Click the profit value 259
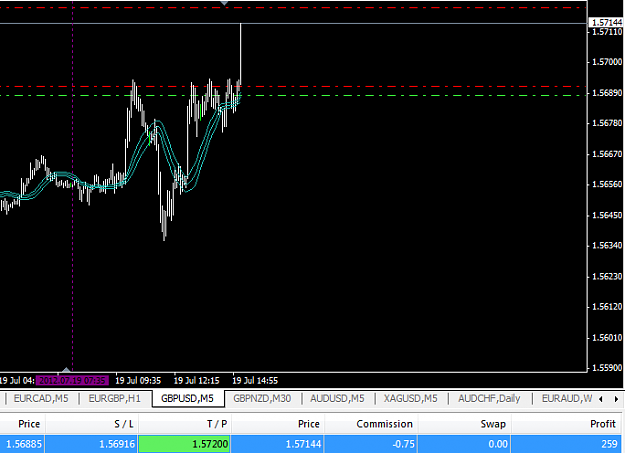 (x=568, y=444)
